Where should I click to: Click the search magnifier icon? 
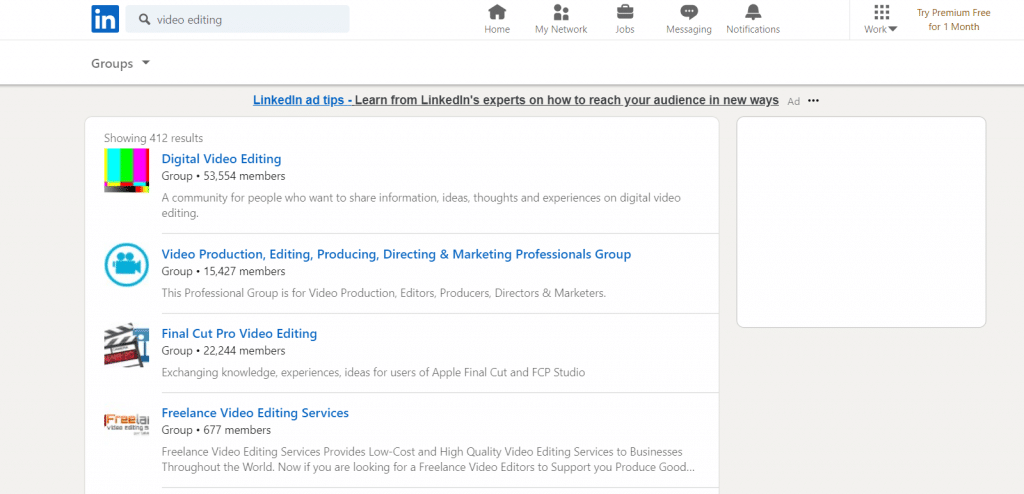(145, 20)
